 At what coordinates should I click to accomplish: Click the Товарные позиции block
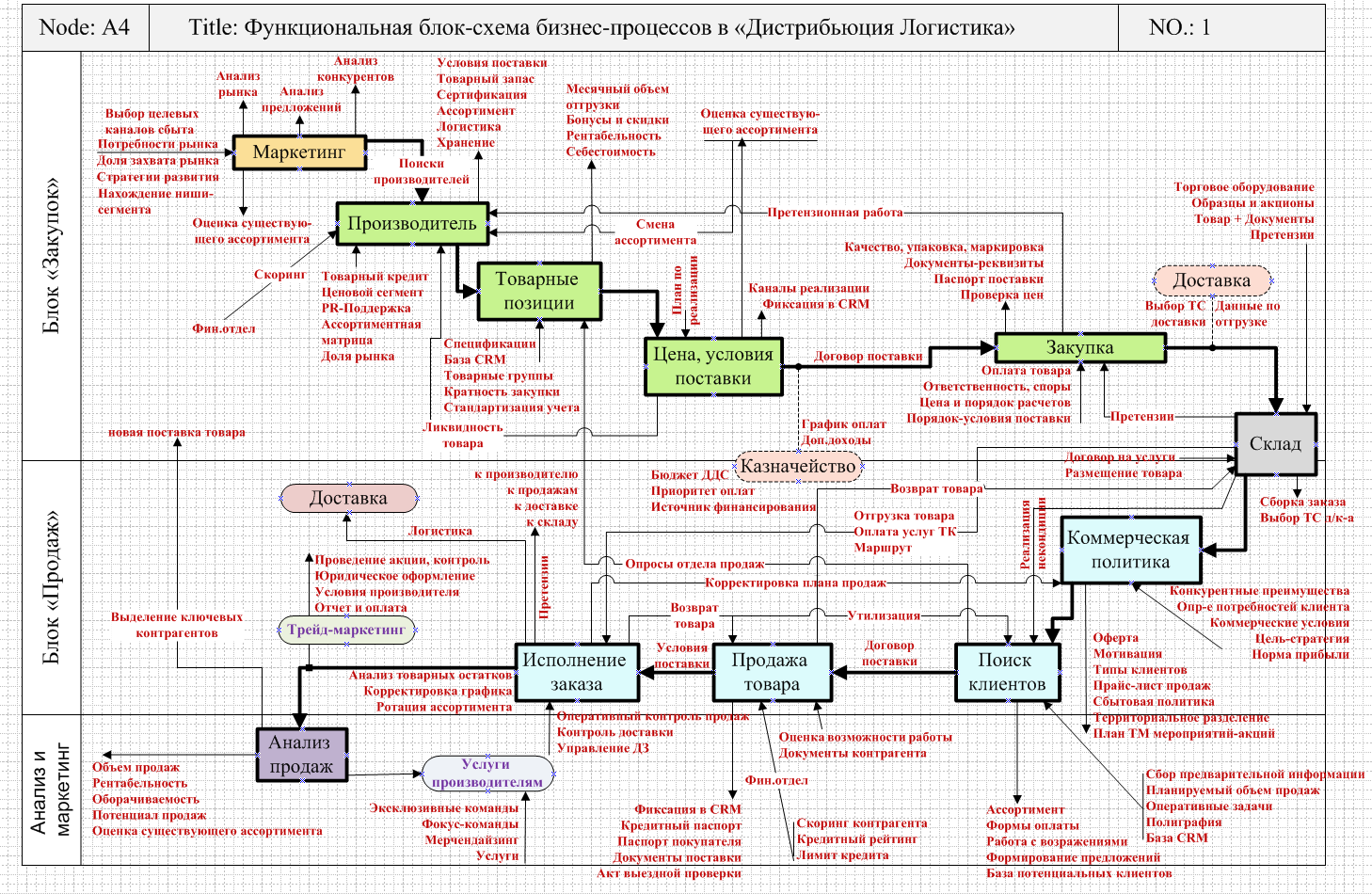[x=538, y=291]
